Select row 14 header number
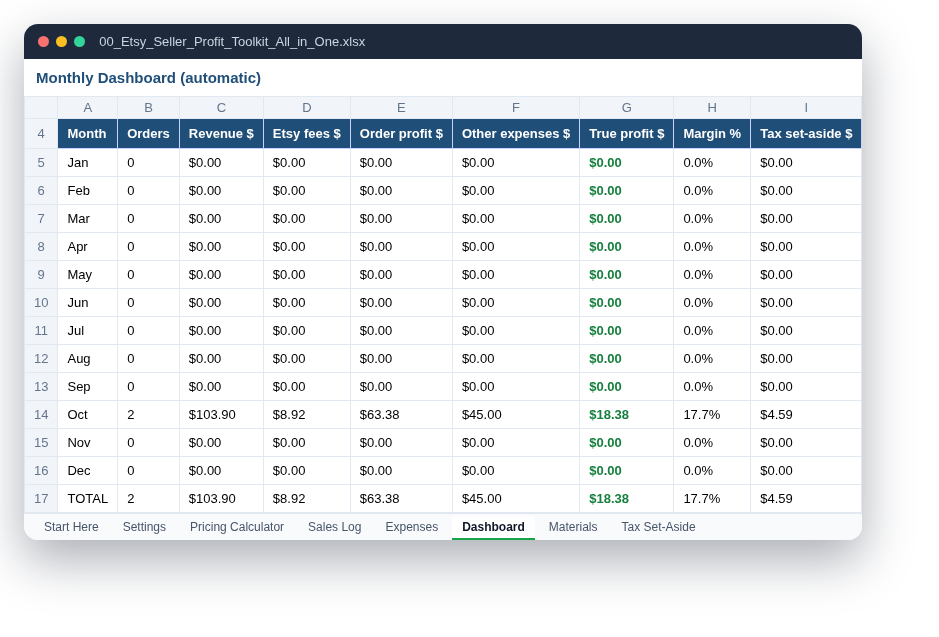This screenshot has width=939, height=637. click(41, 415)
